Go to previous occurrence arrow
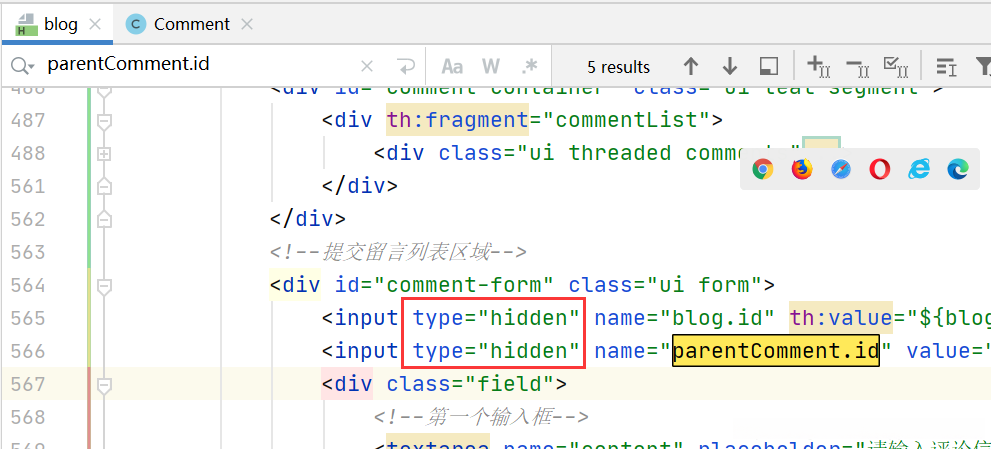The image size is (991, 449). [x=691, y=66]
